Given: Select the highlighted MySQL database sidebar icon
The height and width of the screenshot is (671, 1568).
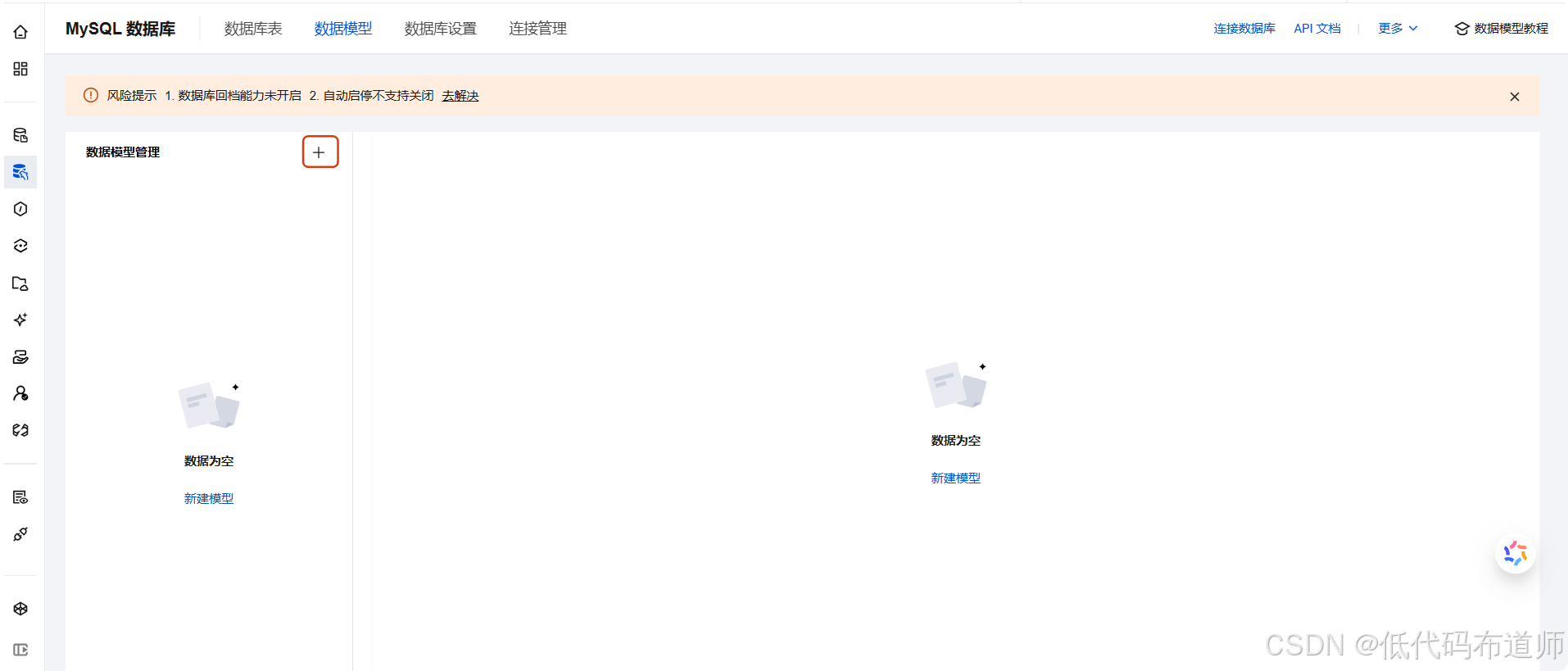Looking at the screenshot, I should click(x=20, y=172).
